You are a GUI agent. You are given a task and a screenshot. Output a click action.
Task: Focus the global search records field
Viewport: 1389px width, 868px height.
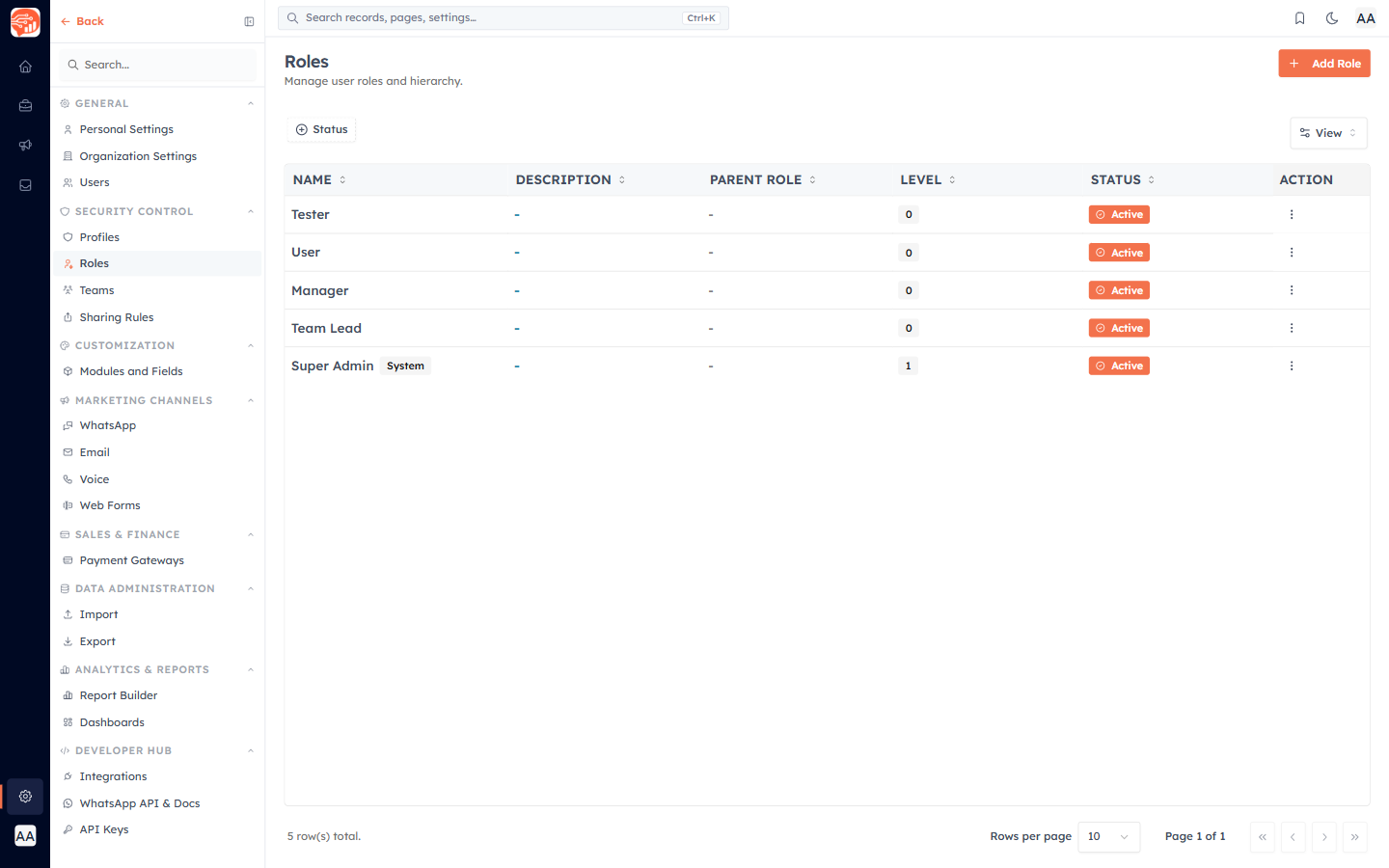[x=503, y=18]
